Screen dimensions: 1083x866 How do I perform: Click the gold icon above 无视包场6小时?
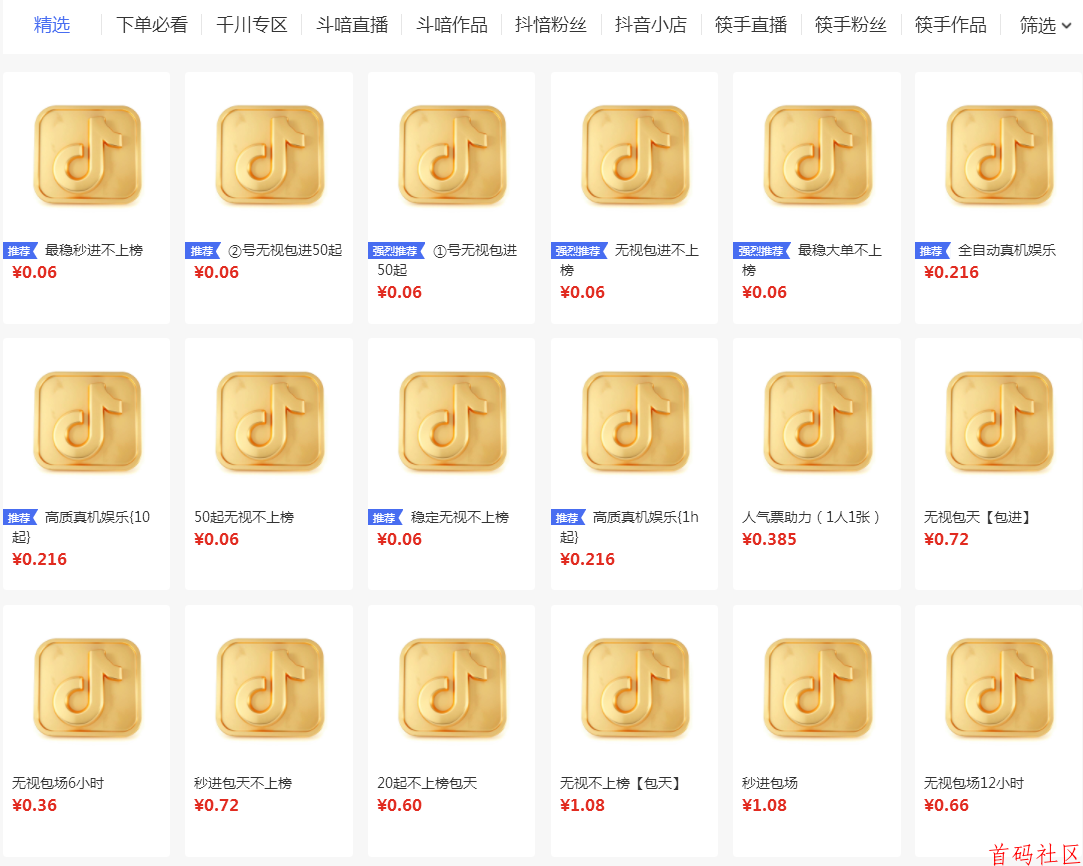click(x=87, y=689)
